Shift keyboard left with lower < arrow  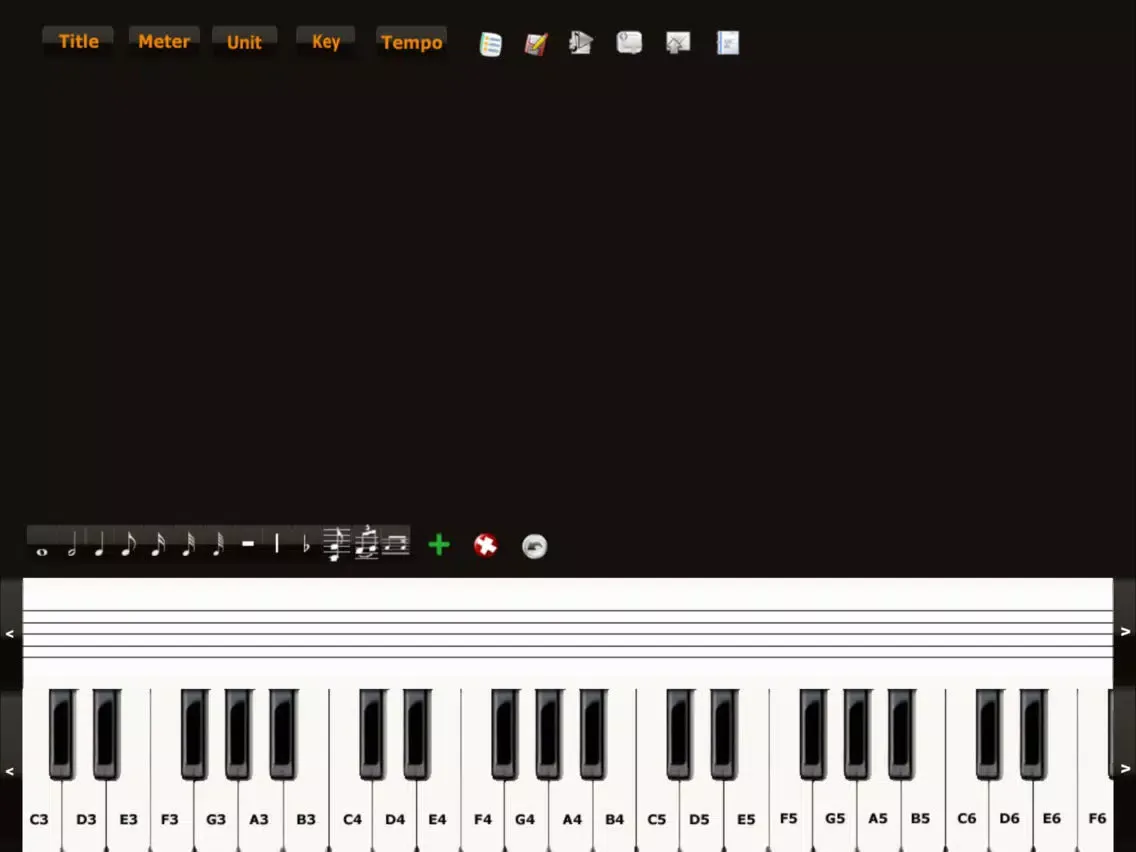(x=10, y=771)
